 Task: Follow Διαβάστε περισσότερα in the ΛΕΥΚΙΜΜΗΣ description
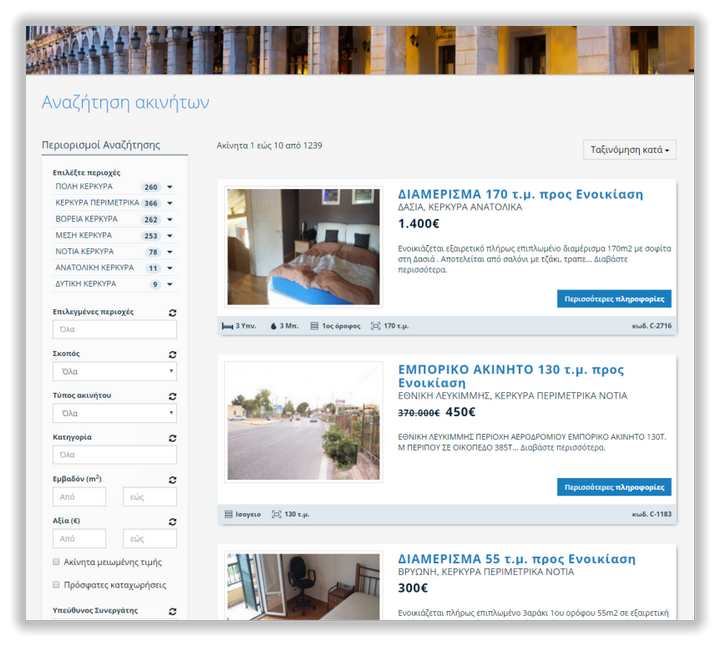[562, 447]
